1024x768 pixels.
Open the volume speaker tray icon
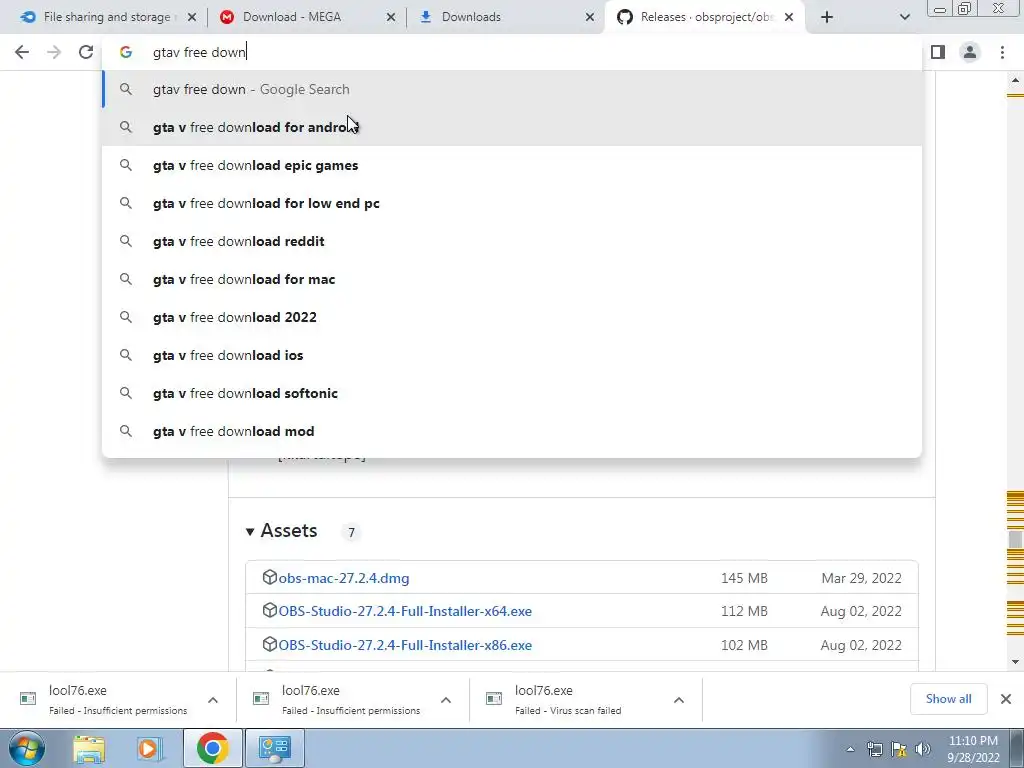[x=923, y=749]
